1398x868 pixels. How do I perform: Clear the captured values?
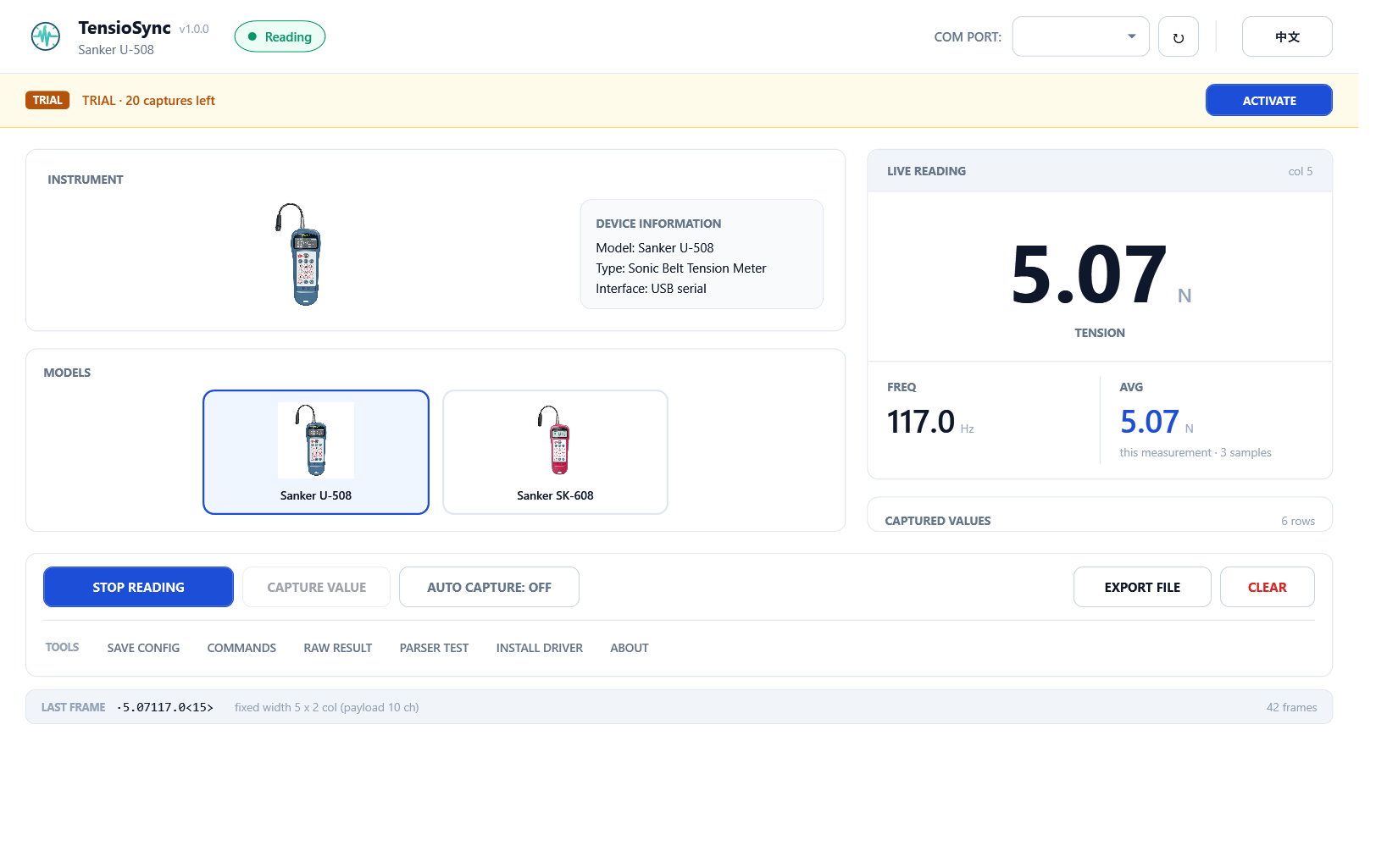1267,587
